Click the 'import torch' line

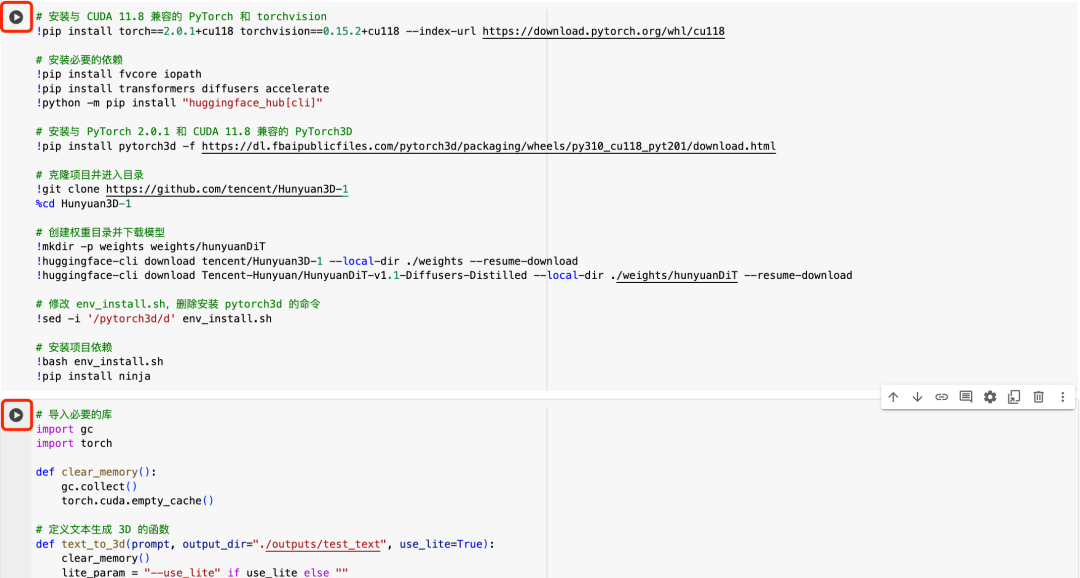(74, 444)
